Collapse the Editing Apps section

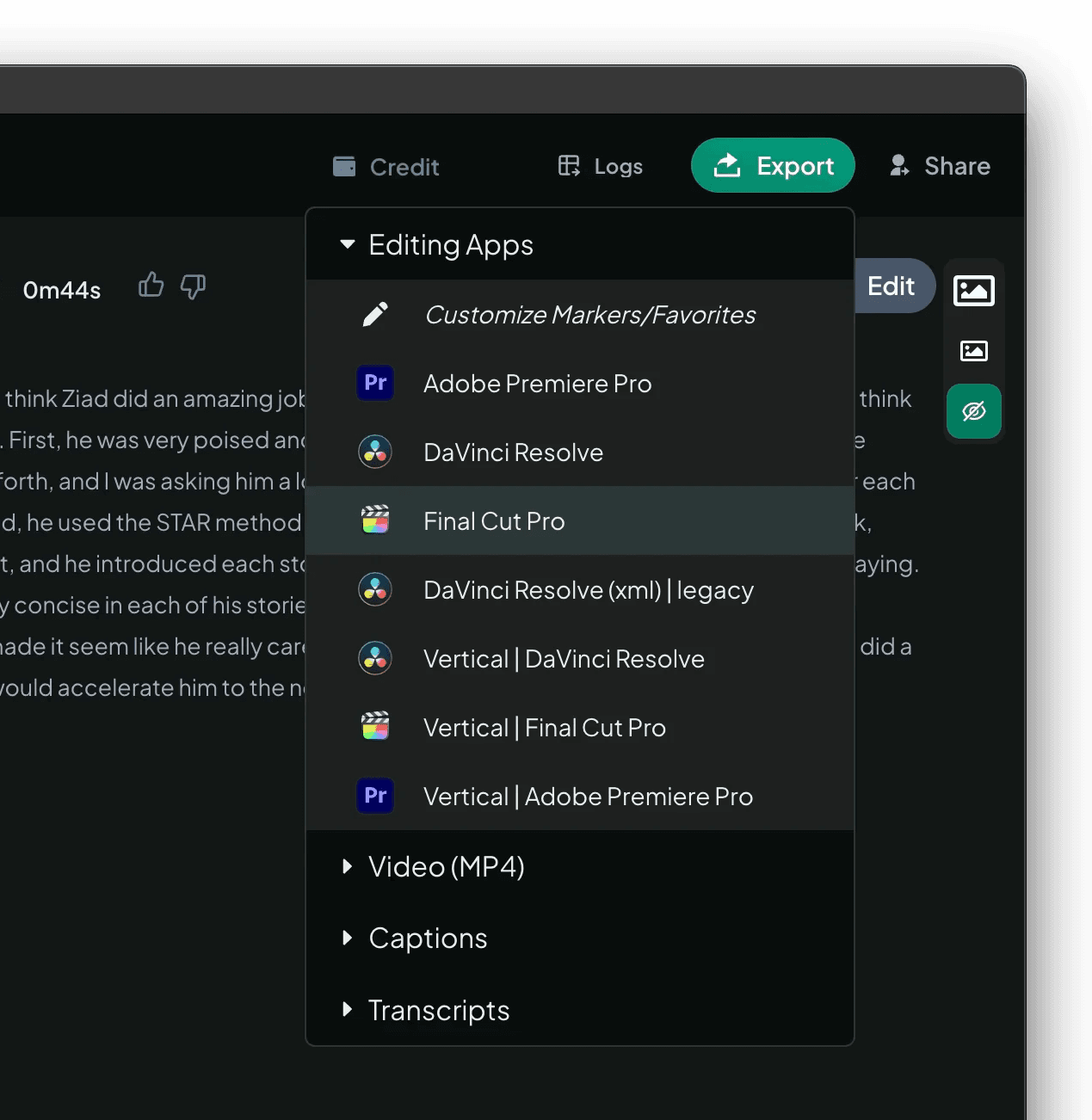click(x=580, y=244)
